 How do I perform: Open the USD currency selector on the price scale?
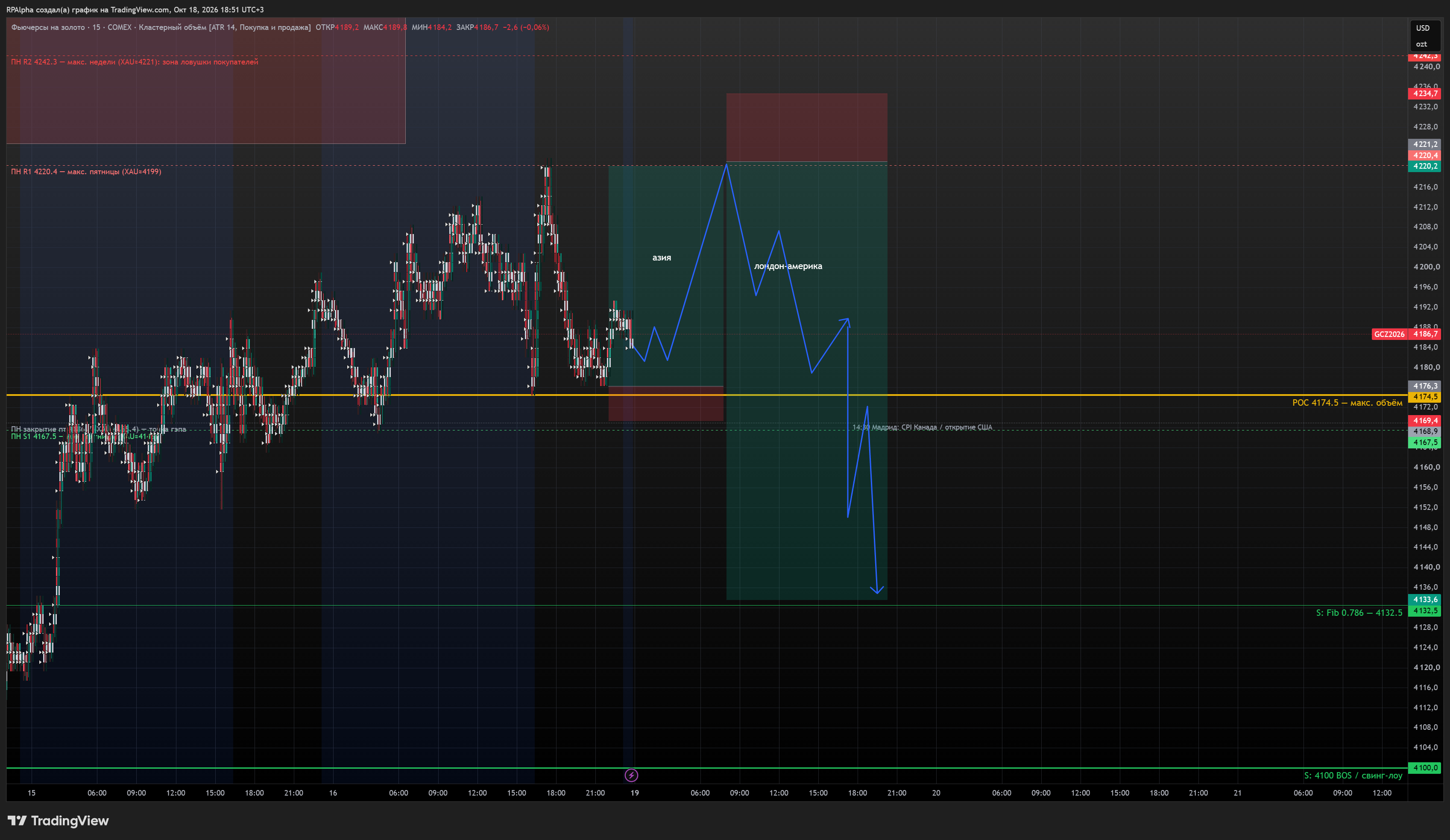1422,28
